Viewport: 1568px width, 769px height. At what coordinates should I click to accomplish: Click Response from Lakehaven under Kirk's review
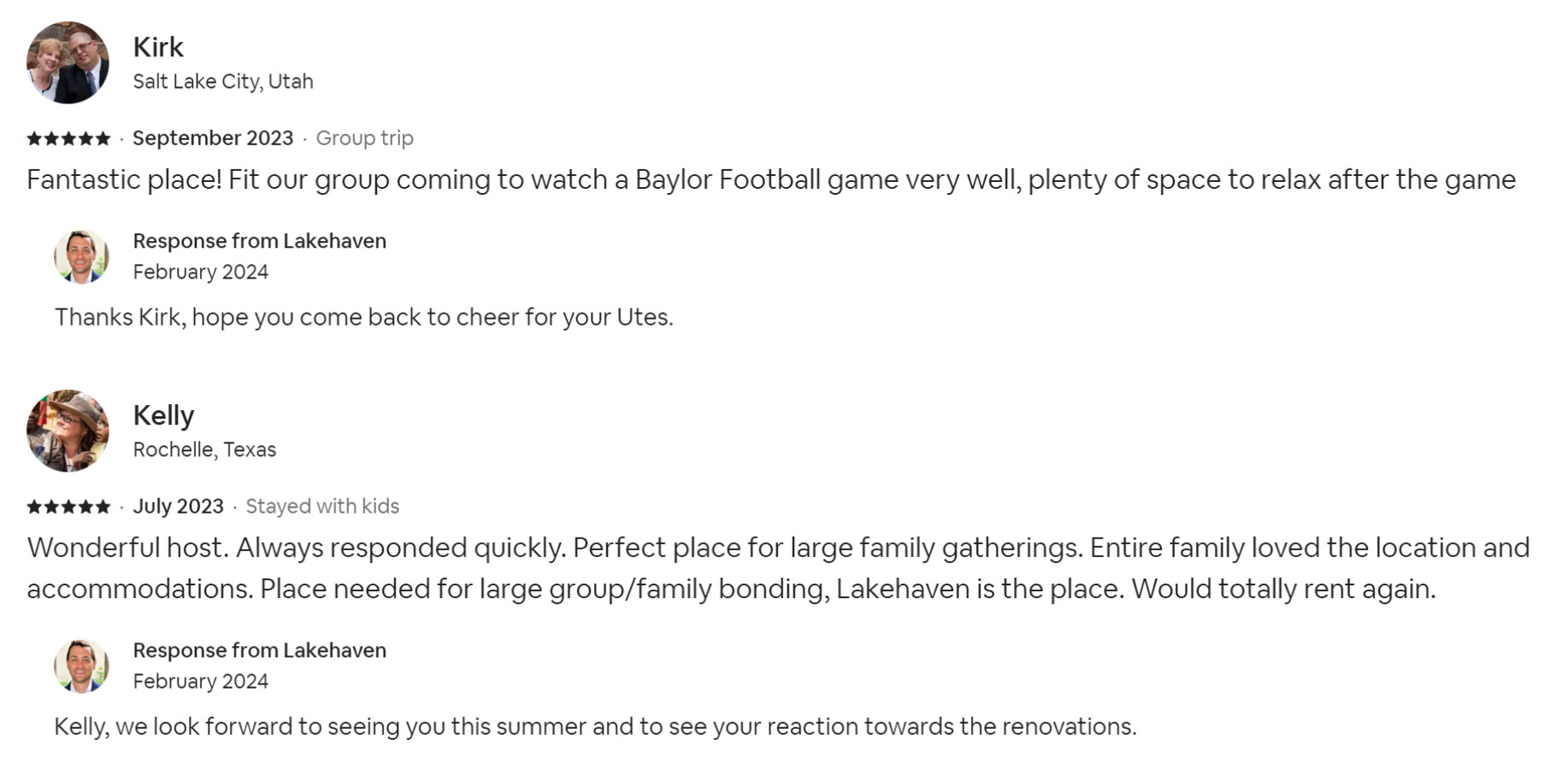(259, 241)
